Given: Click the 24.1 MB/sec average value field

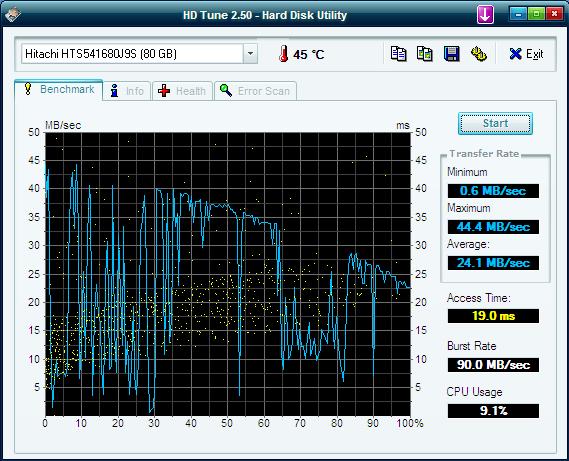Looking at the screenshot, I should click(x=493, y=263).
